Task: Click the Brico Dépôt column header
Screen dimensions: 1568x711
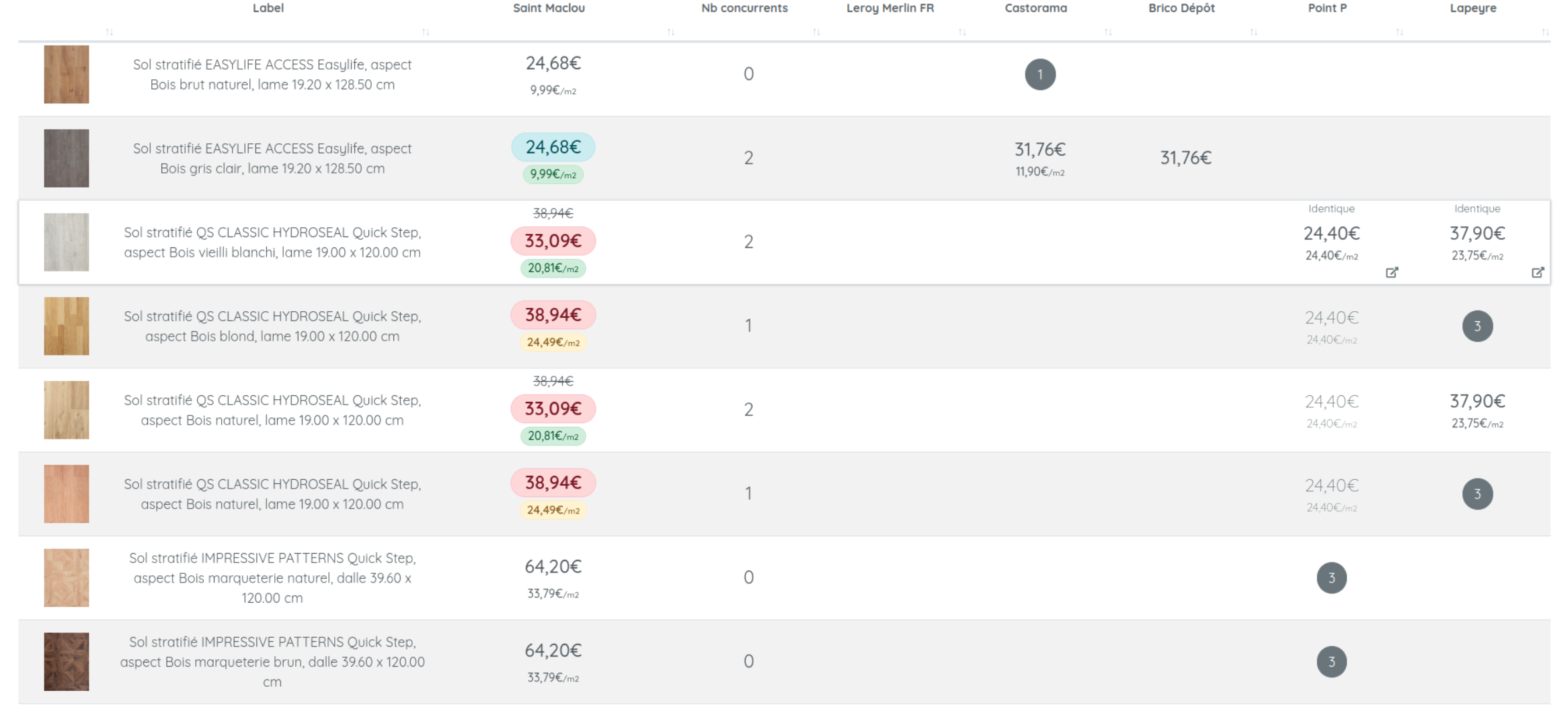Action: (1181, 8)
